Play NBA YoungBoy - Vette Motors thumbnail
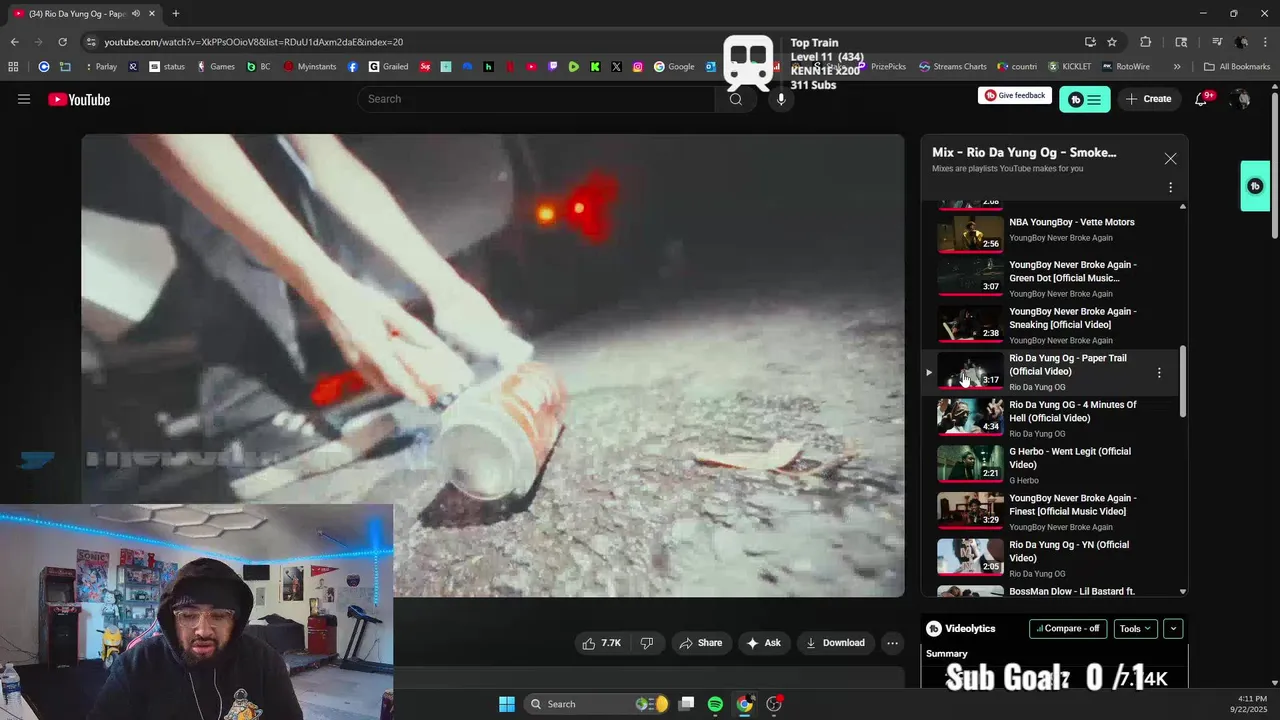The height and width of the screenshot is (720, 1280). coord(970,233)
